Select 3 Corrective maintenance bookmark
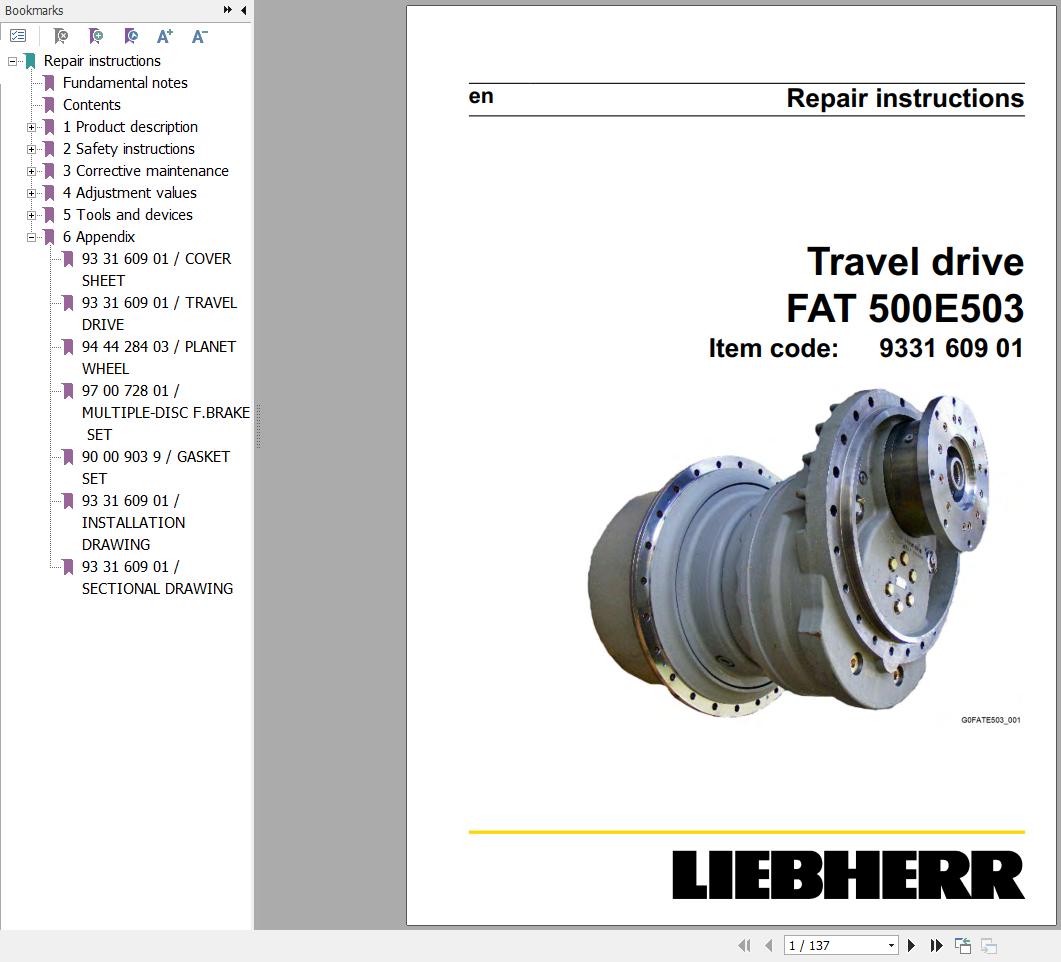Screen dimensions: 1061x962 pyautogui.click(x=145, y=170)
